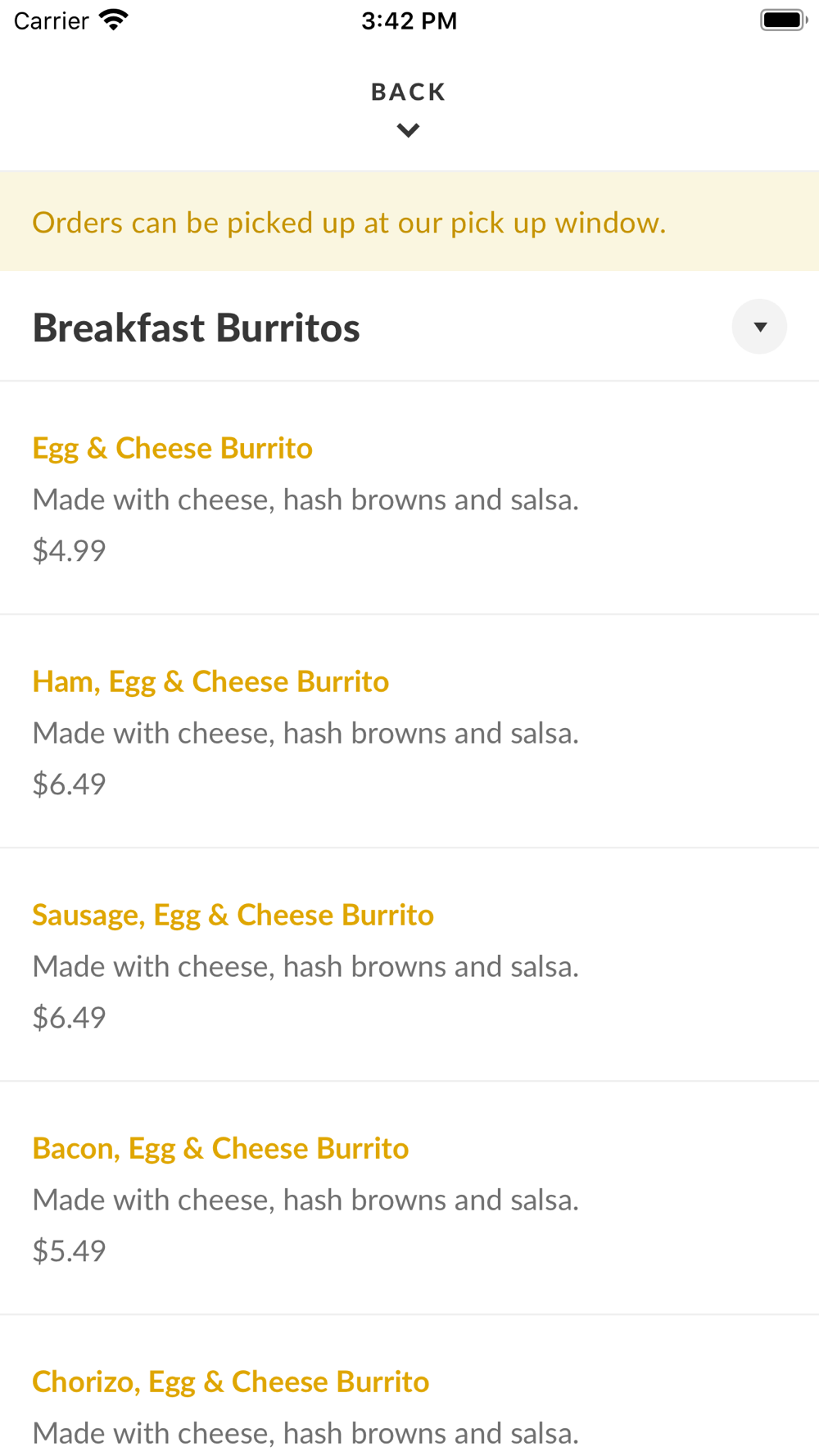Viewport: 819px width, 1456px height.
Task: Tap the $6.49 price under Sausage burrito
Action: (x=69, y=1017)
